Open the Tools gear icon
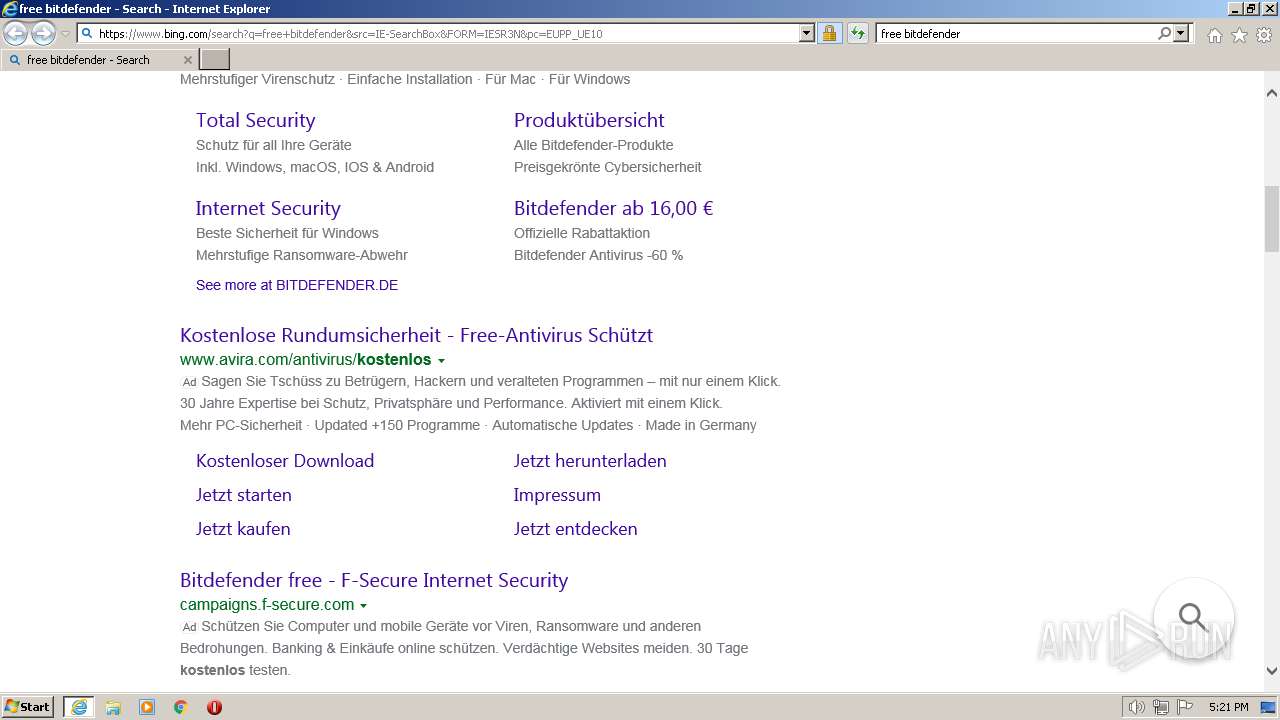 1264,35
